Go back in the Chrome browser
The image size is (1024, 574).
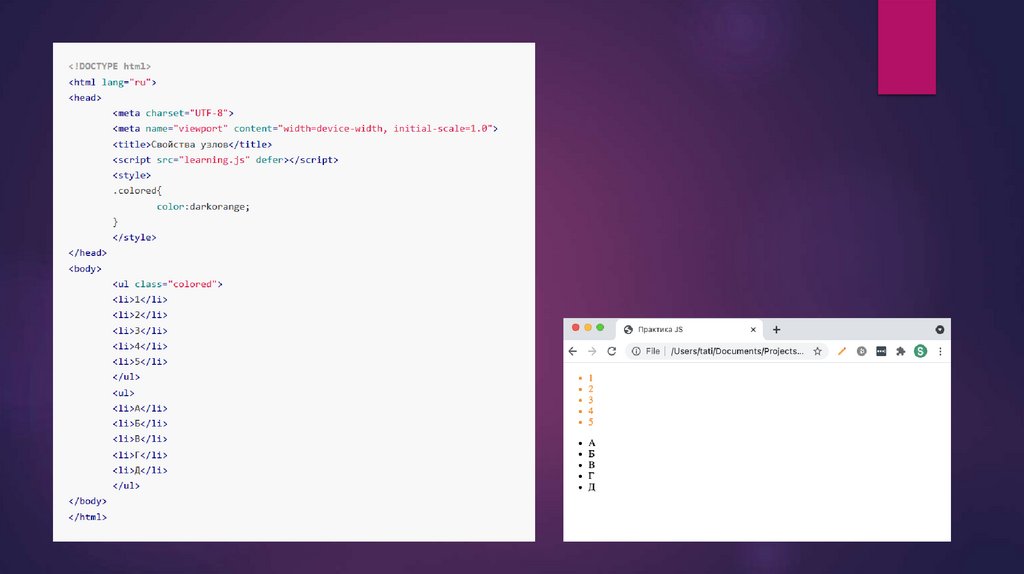[573, 351]
